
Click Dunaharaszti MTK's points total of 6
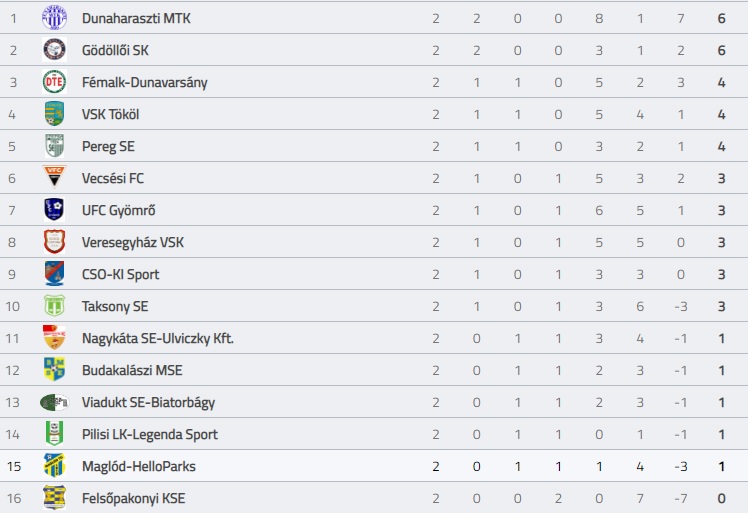[721, 18]
